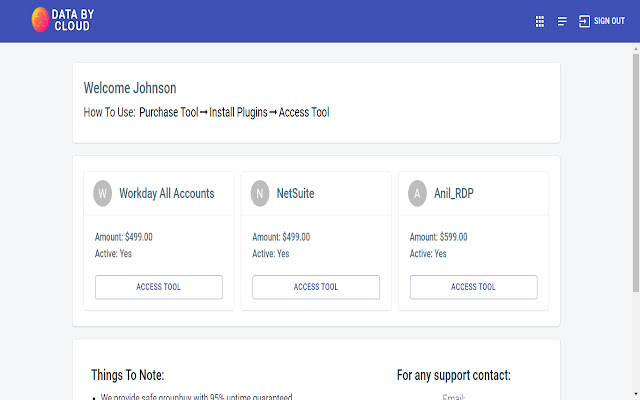Click the N avatar for NetSuite

[260, 193]
